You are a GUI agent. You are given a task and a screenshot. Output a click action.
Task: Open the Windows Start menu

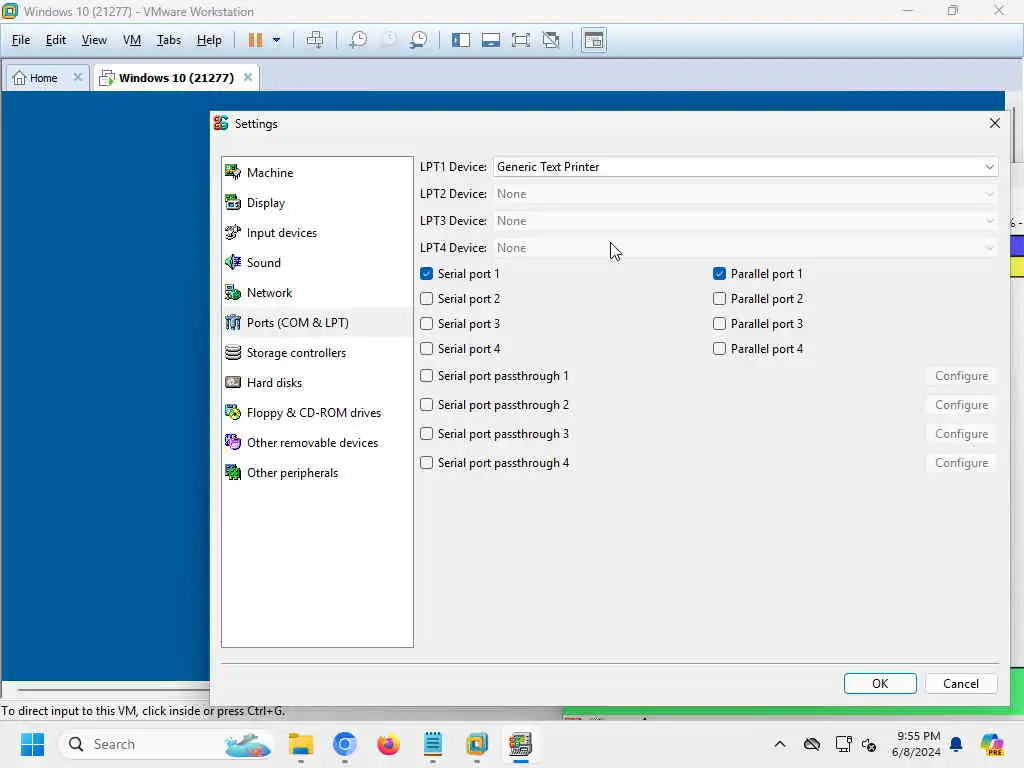32,744
